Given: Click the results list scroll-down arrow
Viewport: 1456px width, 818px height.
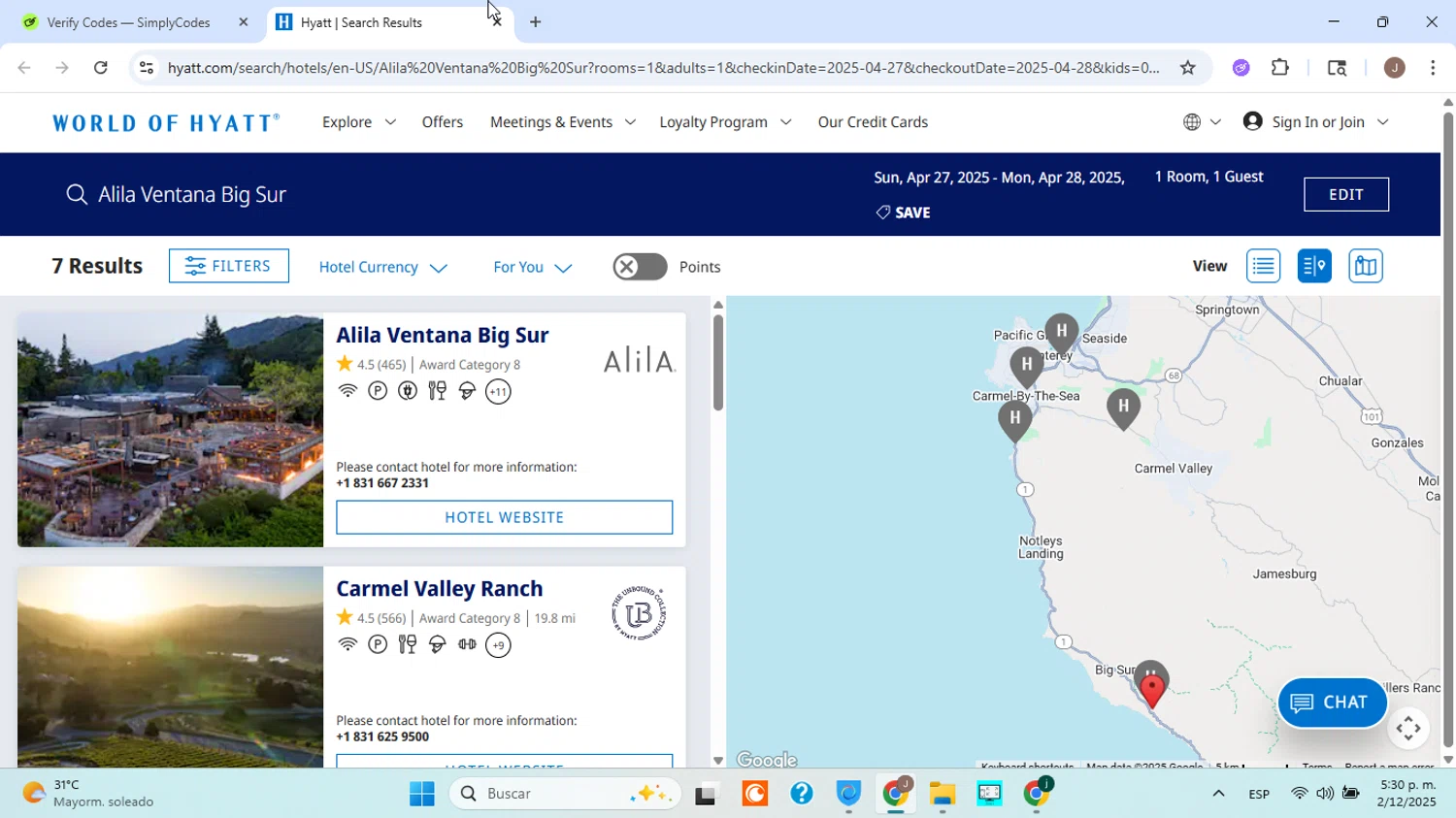Looking at the screenshot, I should [x=718, y=761].
